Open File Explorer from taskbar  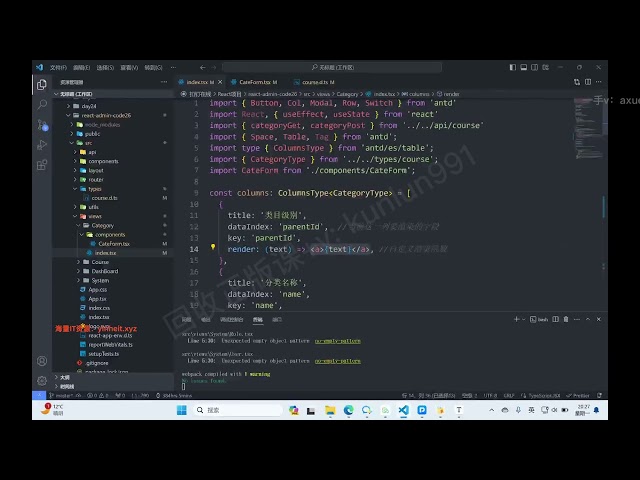pyautogui.click(x=330, y=410)
